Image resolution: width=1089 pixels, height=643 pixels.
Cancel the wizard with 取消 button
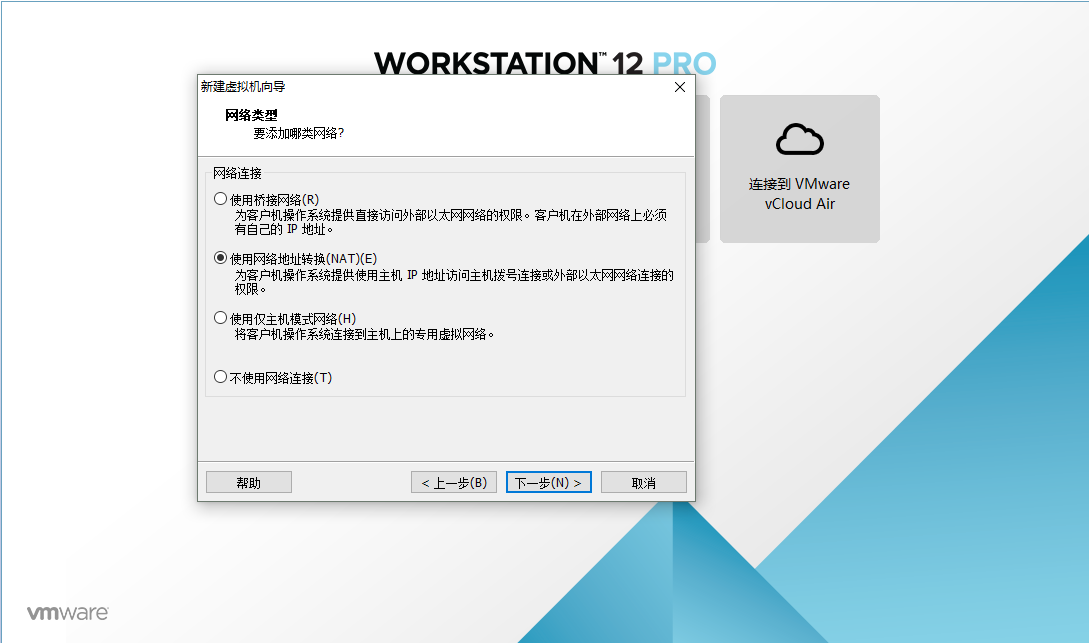(x=644, y=483)
